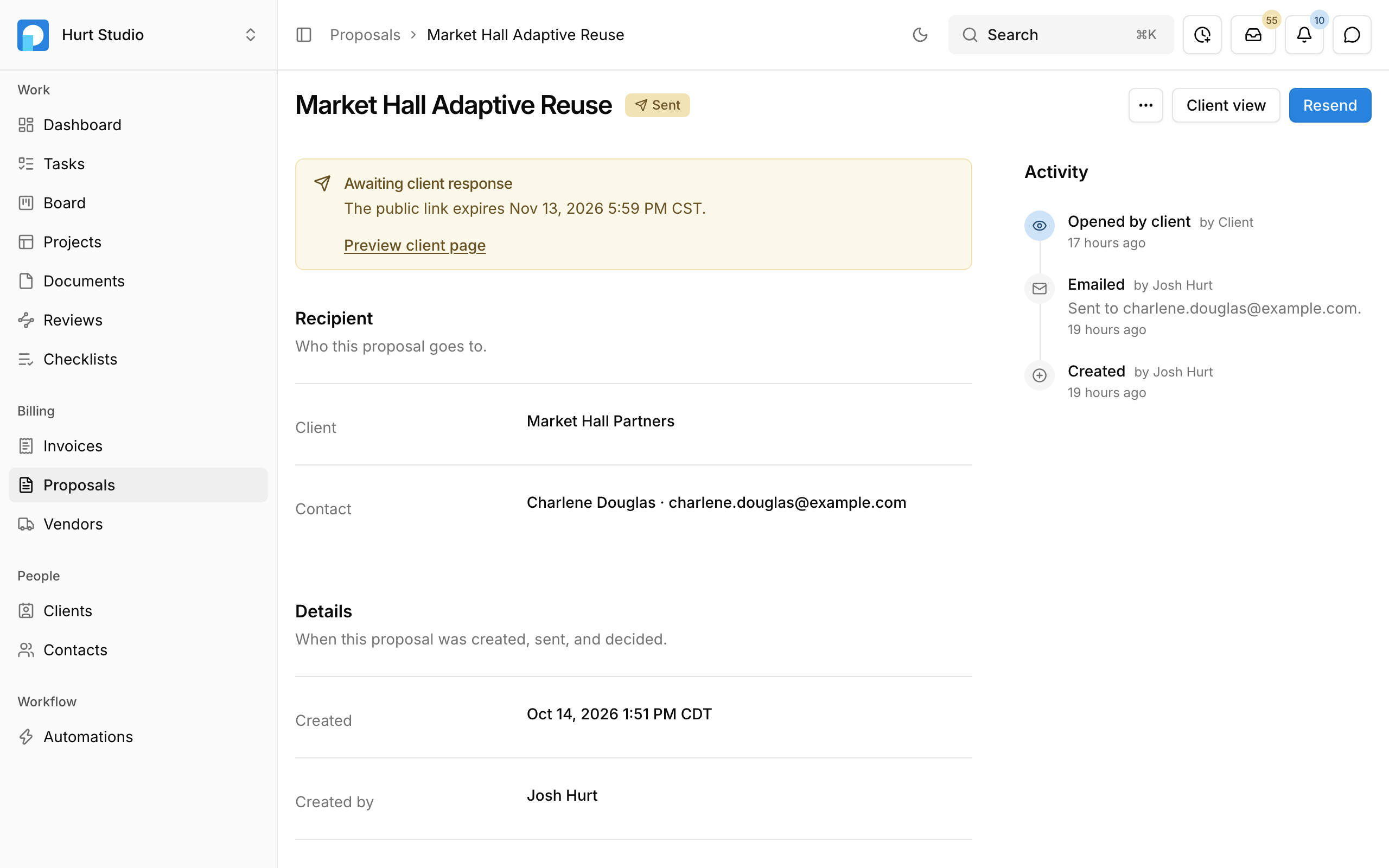Click the Proposals icon in sidebar
This screenshot has height=868, width=1389.
point(26,485)
